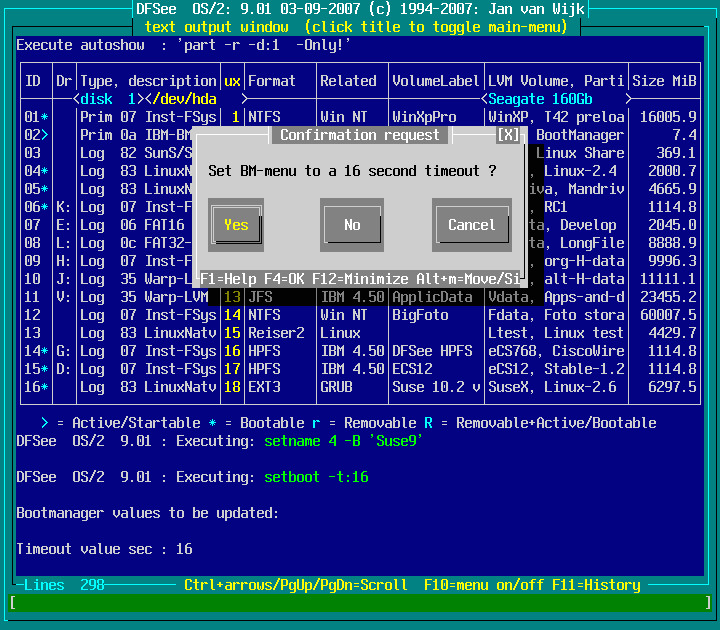Viewport: 720px width, 630px height.
Task: Click the 'Seagate 160Gb' disk name
Action: (x=540, y=99)
